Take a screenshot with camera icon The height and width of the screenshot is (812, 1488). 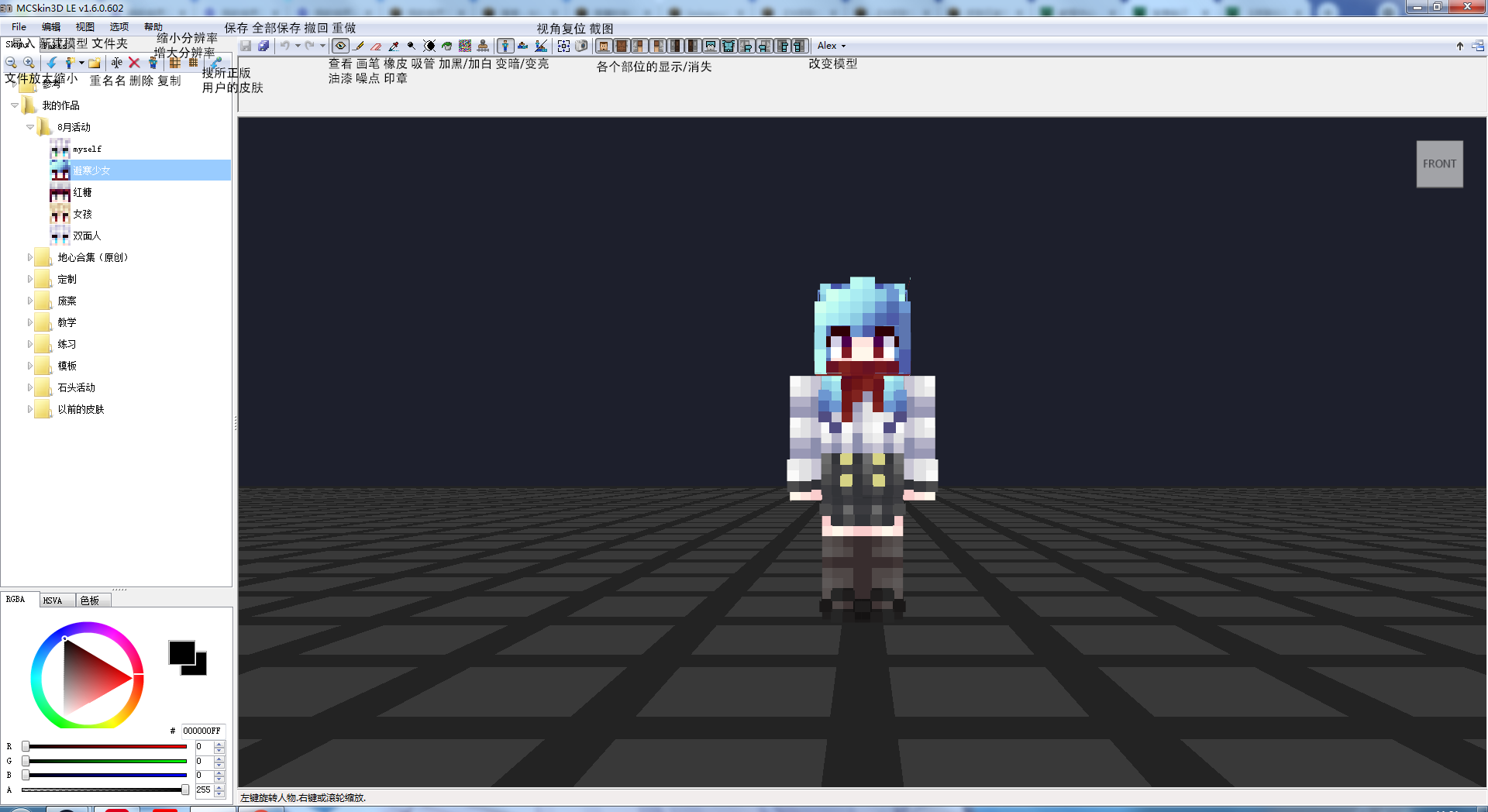581,46
